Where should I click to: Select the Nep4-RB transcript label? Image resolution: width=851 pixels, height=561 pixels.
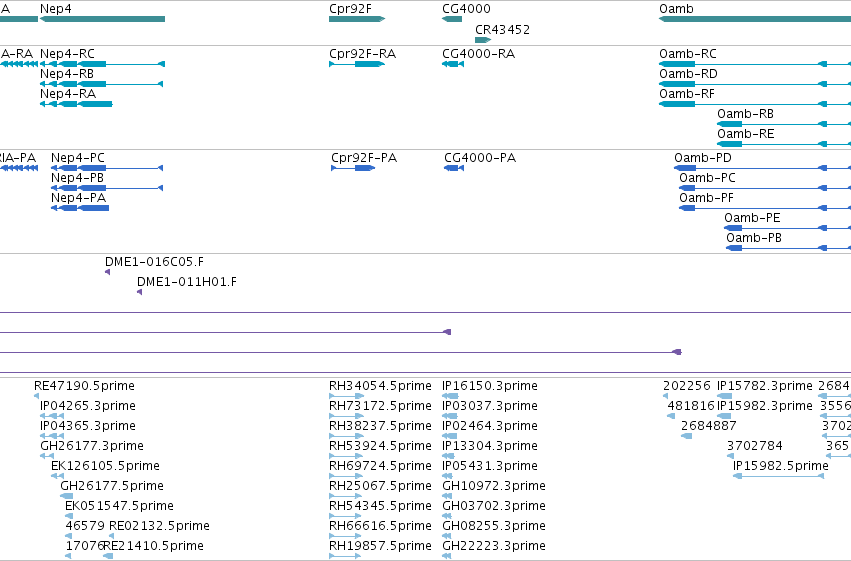67,74
